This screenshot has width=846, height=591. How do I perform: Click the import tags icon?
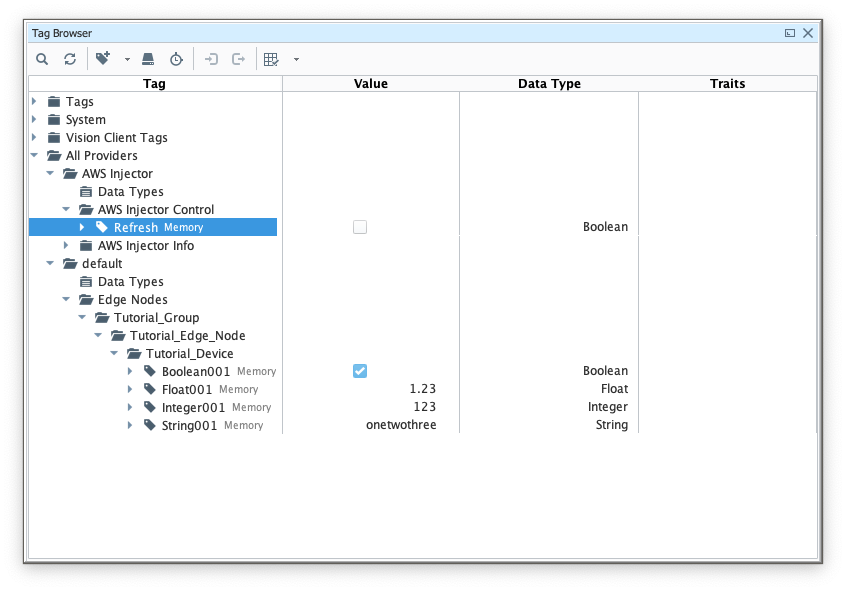coord(211,59)
